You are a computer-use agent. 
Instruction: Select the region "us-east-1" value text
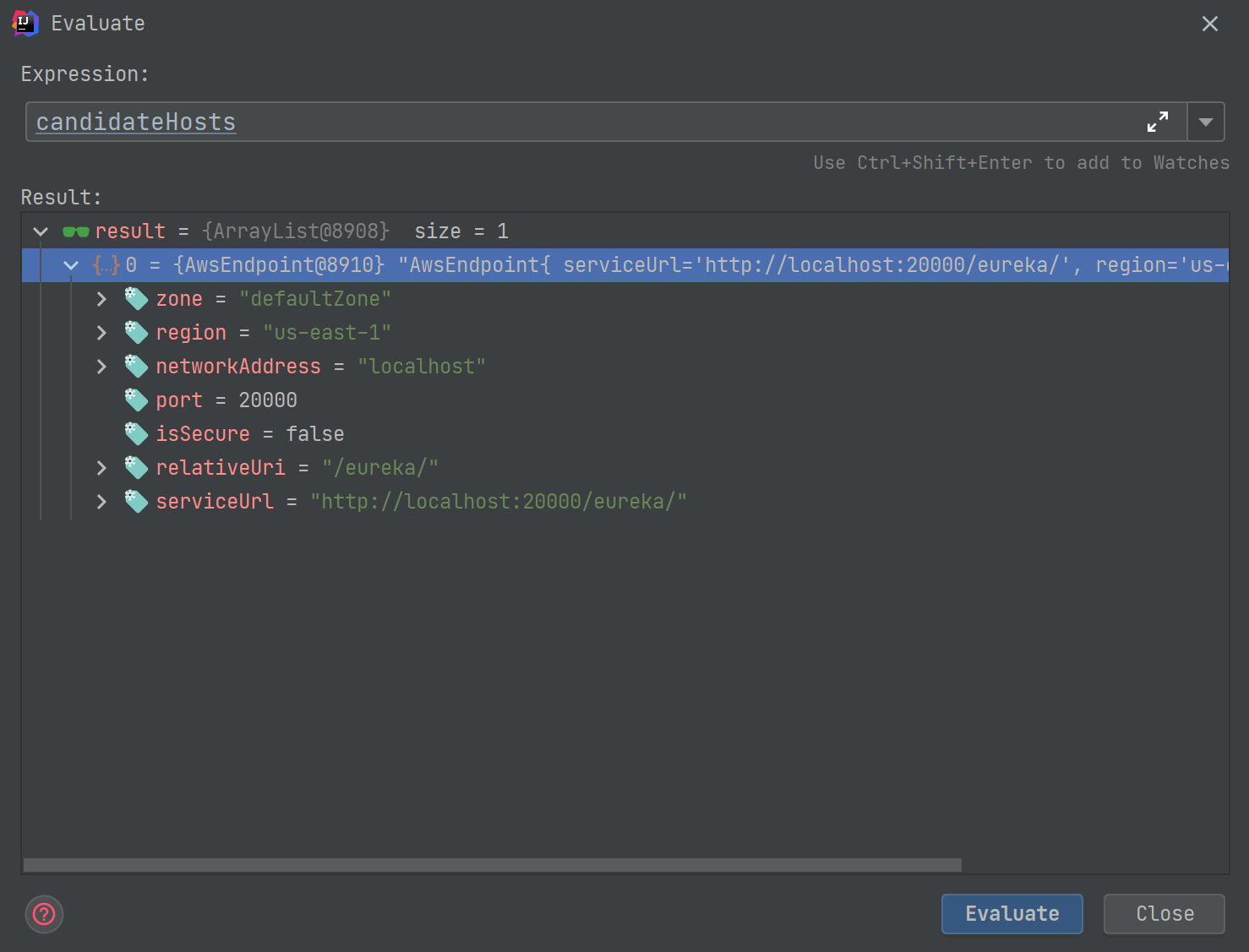pos(327,333)
